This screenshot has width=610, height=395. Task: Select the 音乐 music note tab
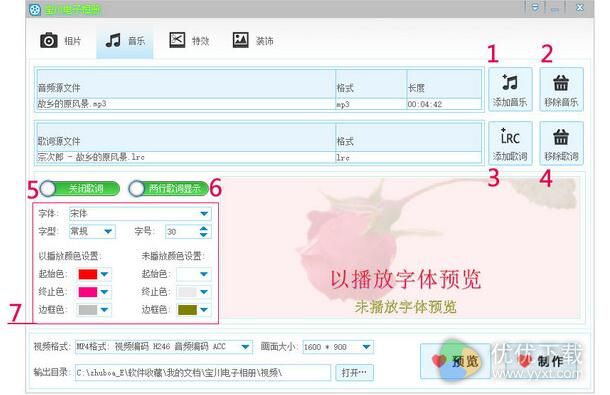tap(125, 40)
